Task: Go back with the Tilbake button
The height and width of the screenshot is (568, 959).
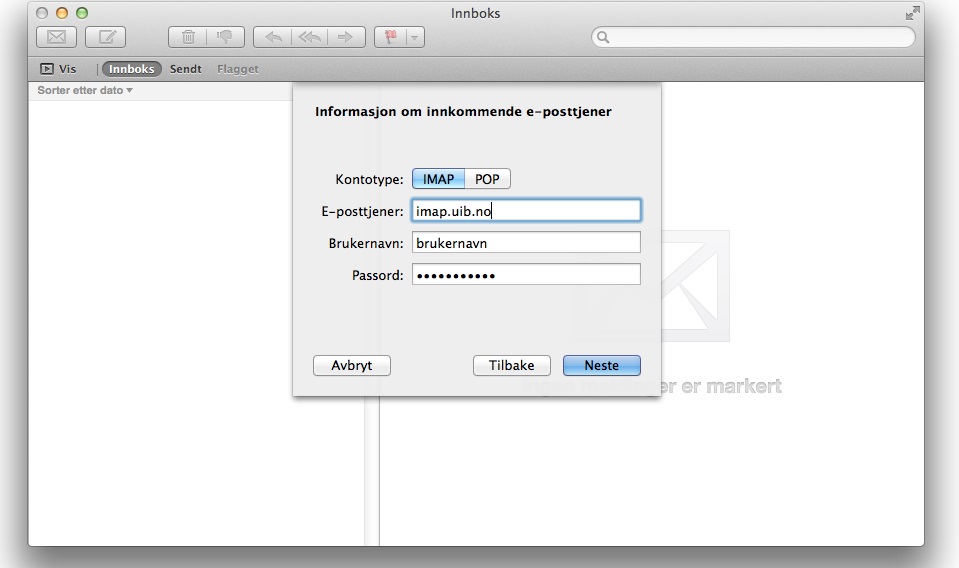Action: pyautogui.click(x=512, y=366)
